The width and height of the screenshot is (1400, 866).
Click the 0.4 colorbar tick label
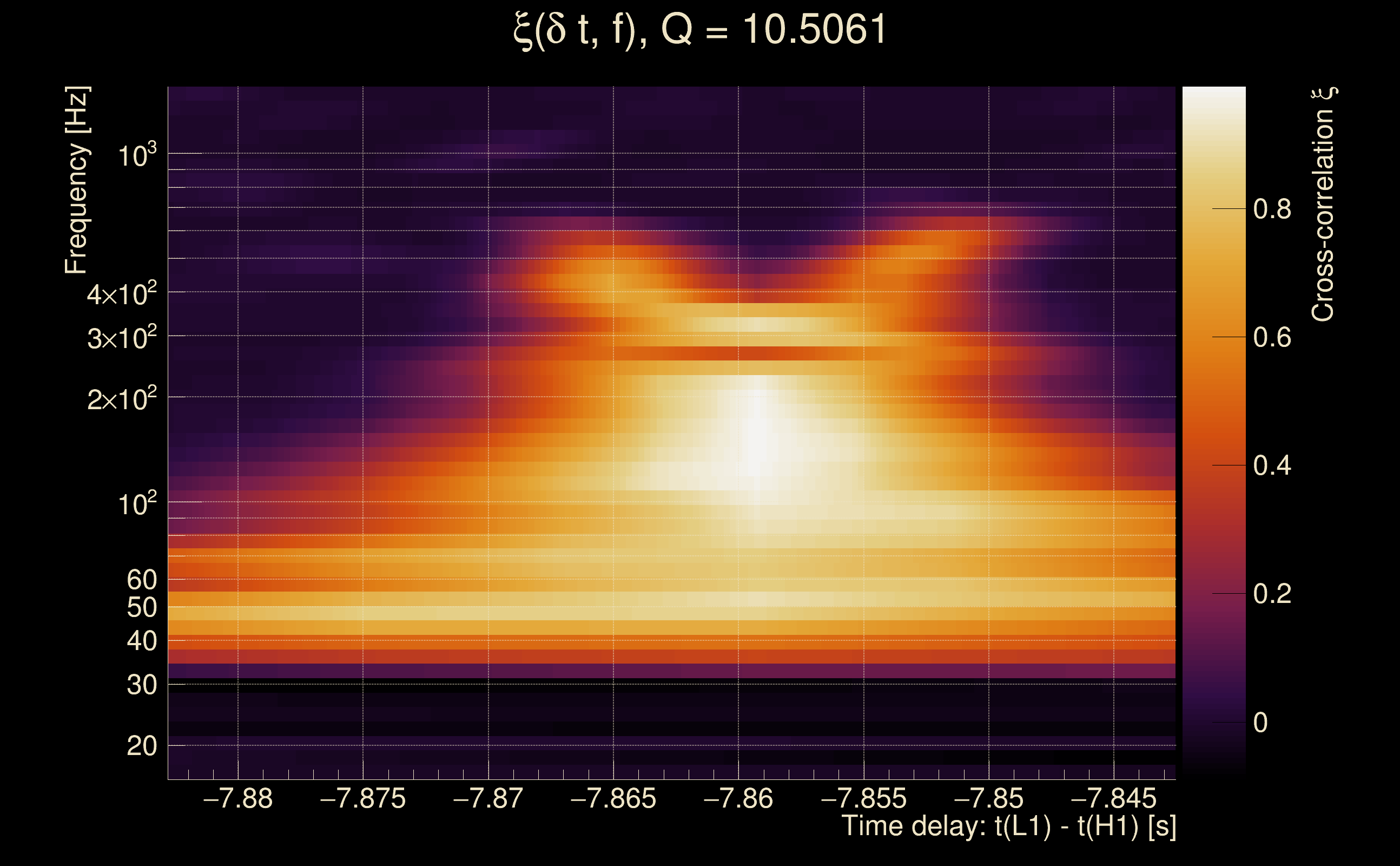(x=1272, y=465)
